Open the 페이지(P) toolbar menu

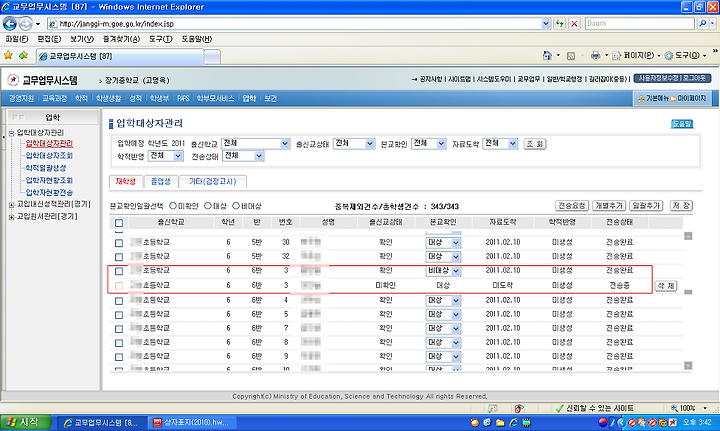[x=636, y=56]
